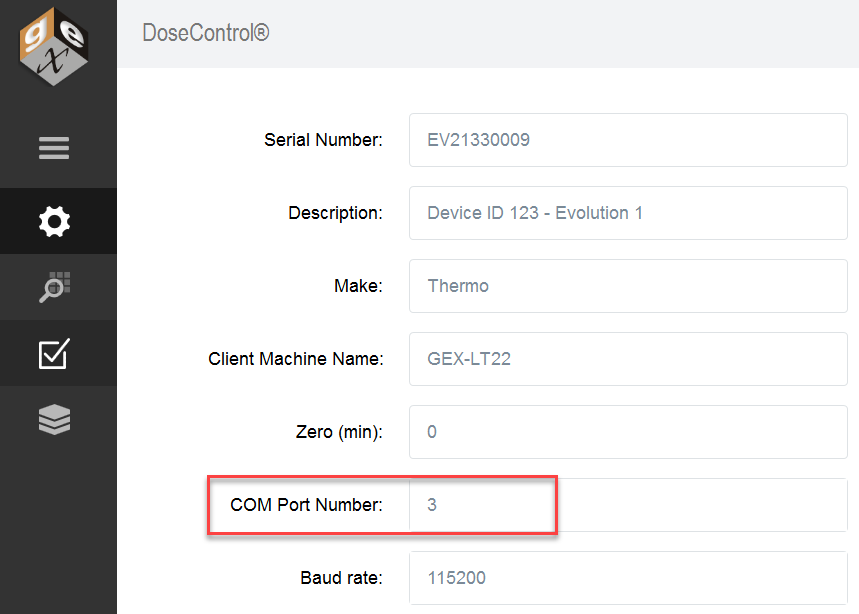Click the GEX cube logo

(54, 47)
